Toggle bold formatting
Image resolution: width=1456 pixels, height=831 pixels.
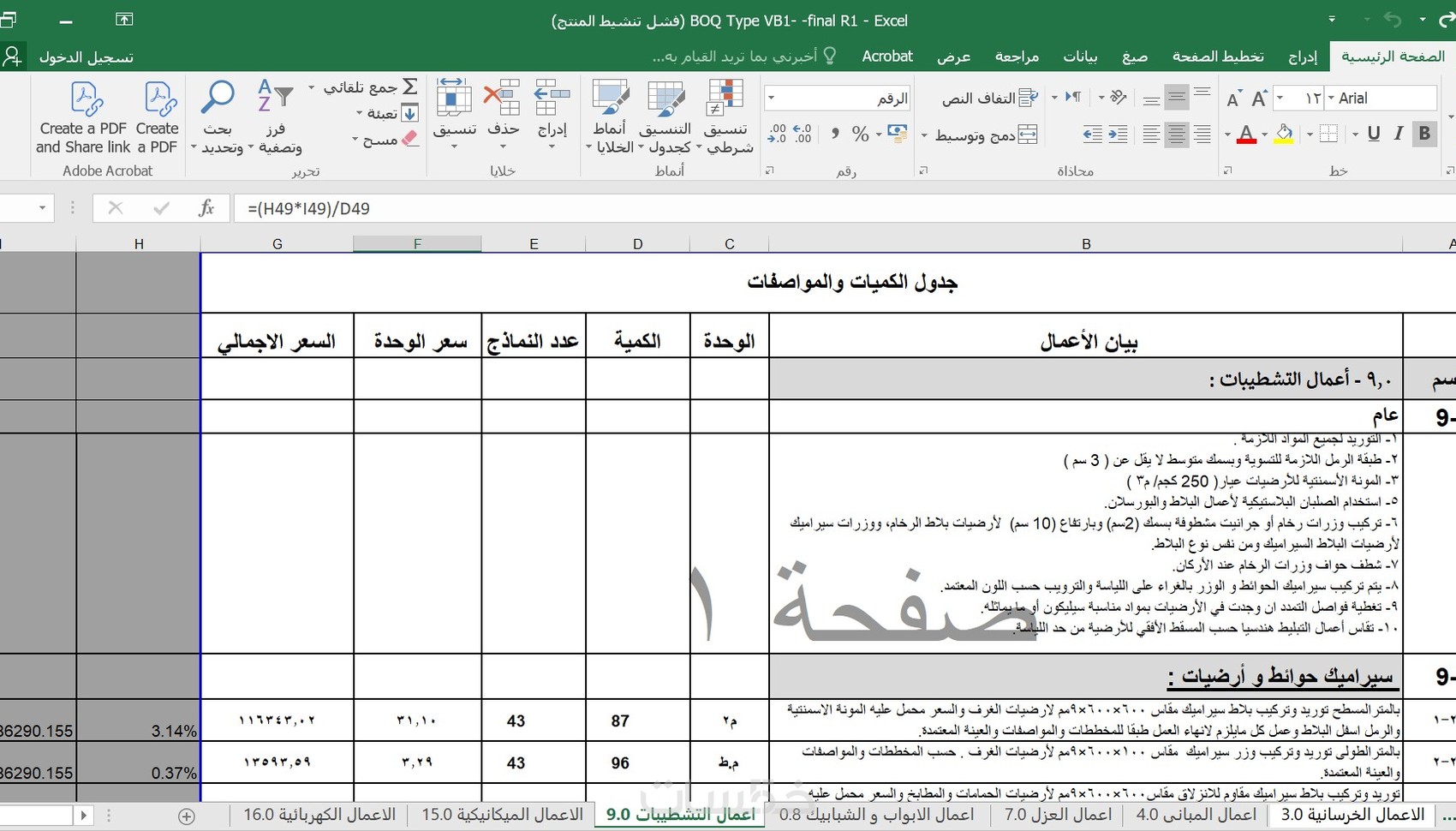click(1424, 134)
